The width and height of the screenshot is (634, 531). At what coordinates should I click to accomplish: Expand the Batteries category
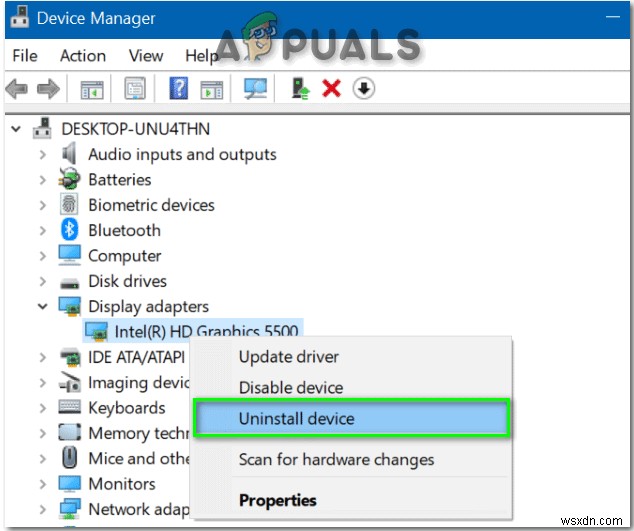42,180
